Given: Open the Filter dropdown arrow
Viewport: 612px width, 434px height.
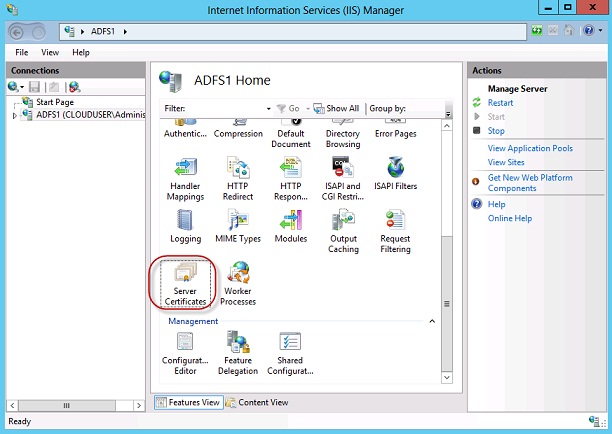Looking at the screenshot, I should [x=269, y=108].
